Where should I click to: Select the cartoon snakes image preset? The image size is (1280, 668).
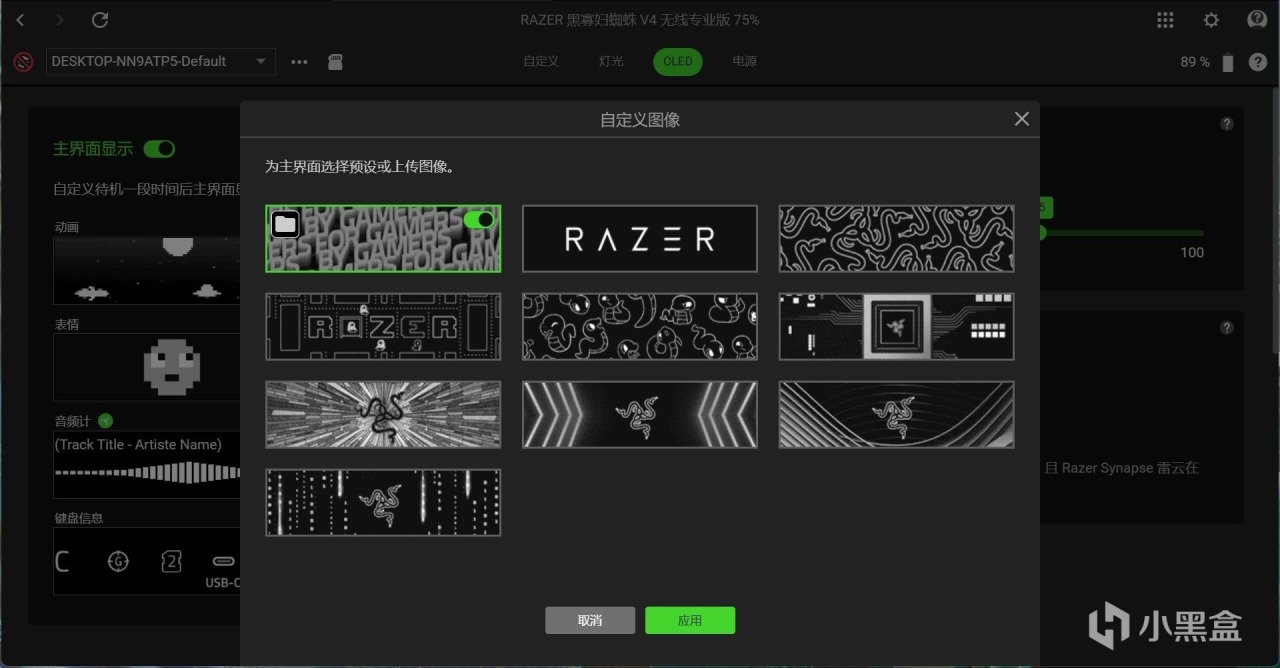(x=640, y=326)
